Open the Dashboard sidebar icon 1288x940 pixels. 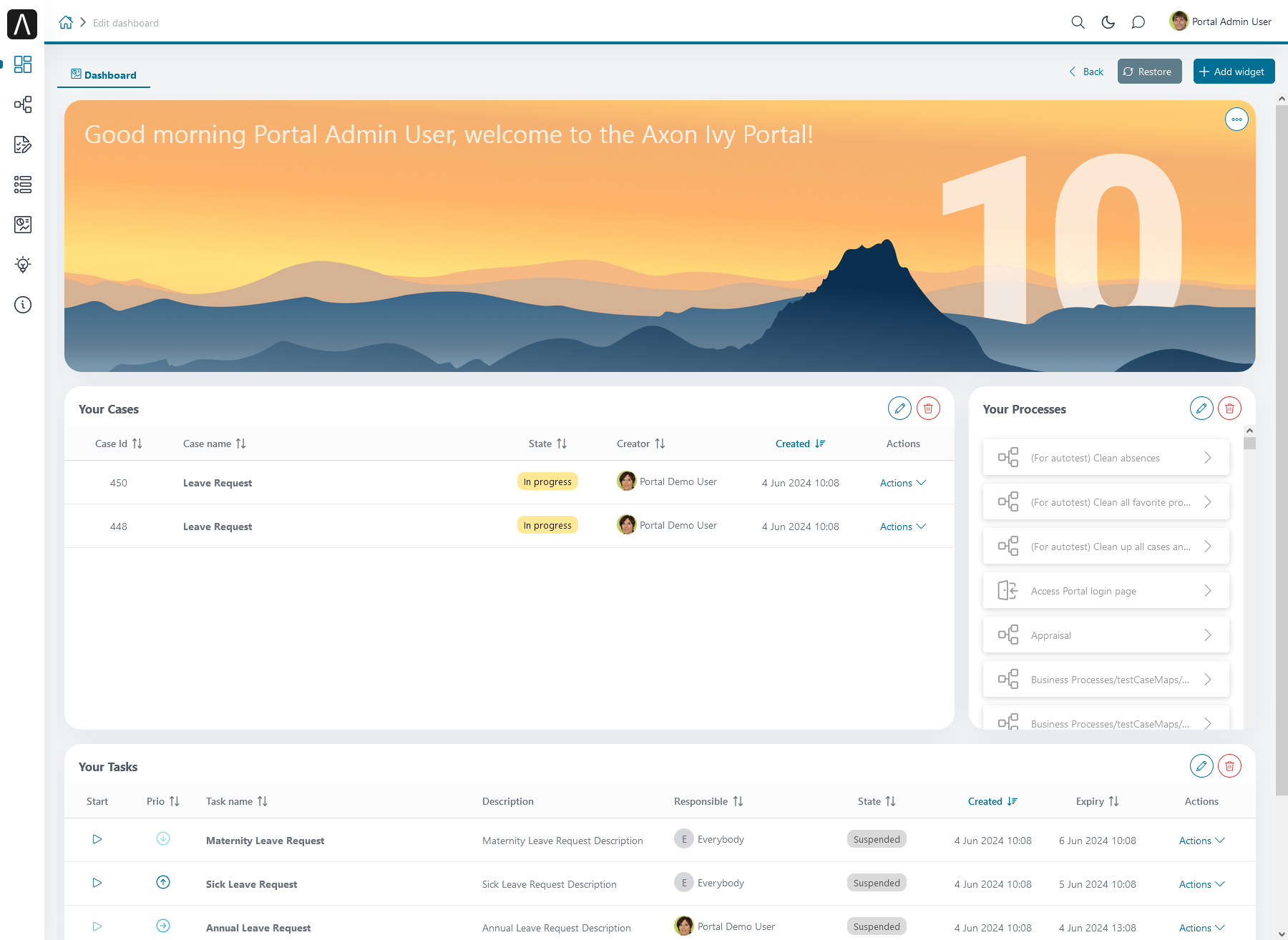[23, 64]
